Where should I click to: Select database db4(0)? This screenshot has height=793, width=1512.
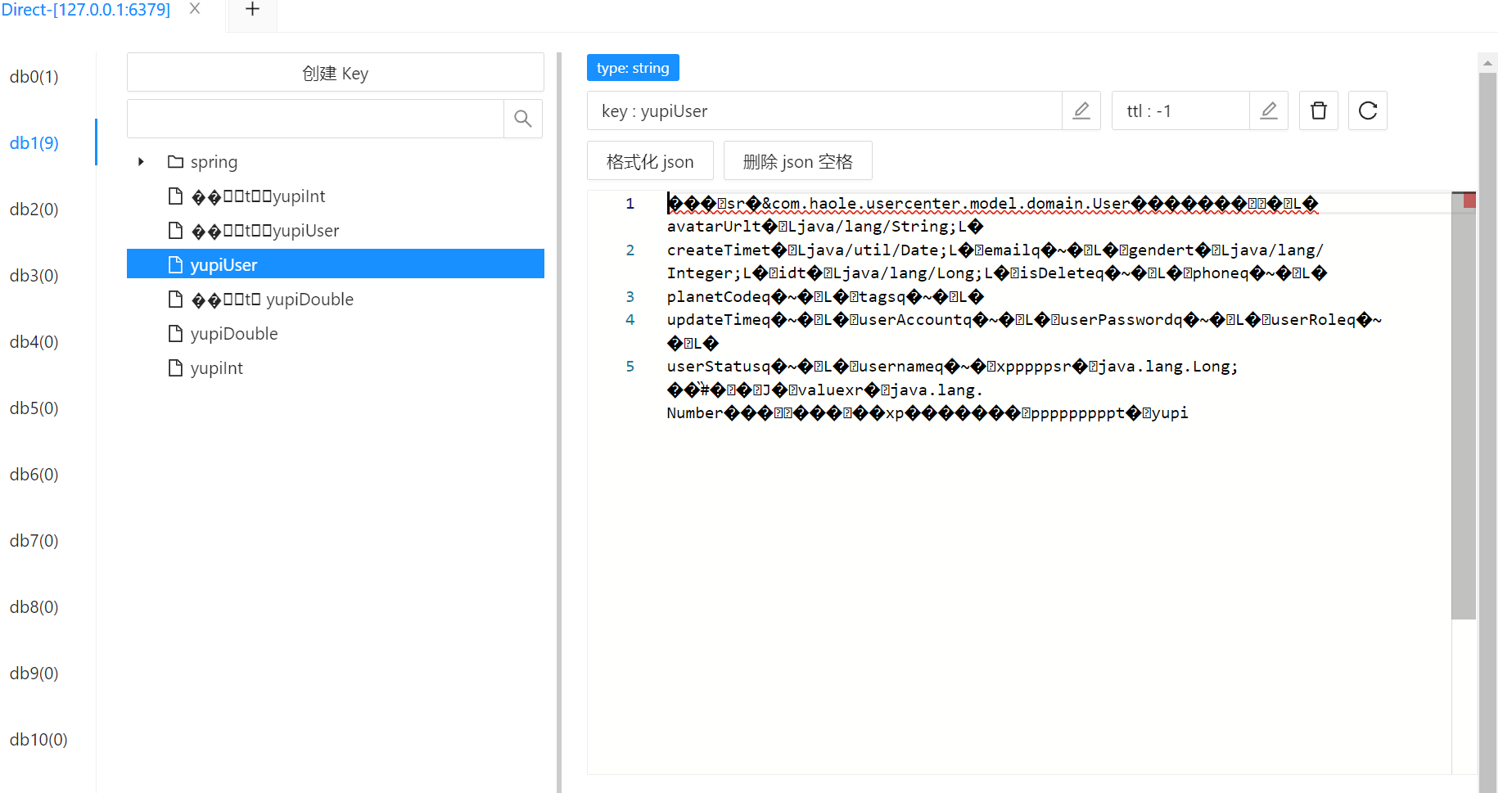[34, 341]
